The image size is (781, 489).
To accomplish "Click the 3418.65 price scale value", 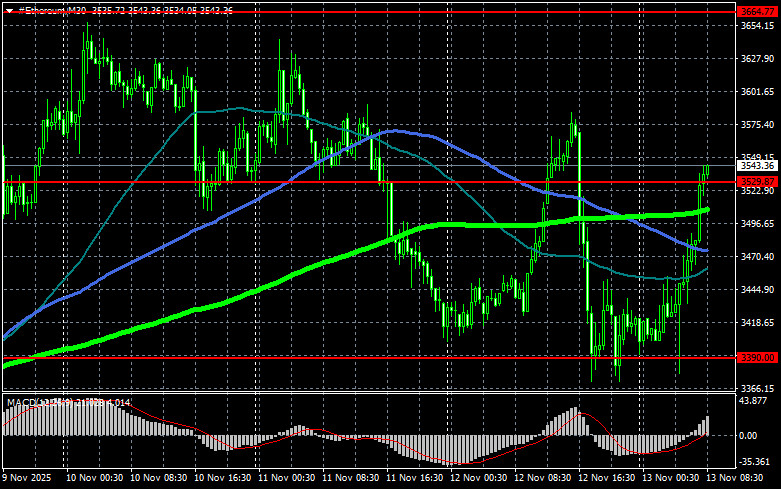I will [758, 323].
